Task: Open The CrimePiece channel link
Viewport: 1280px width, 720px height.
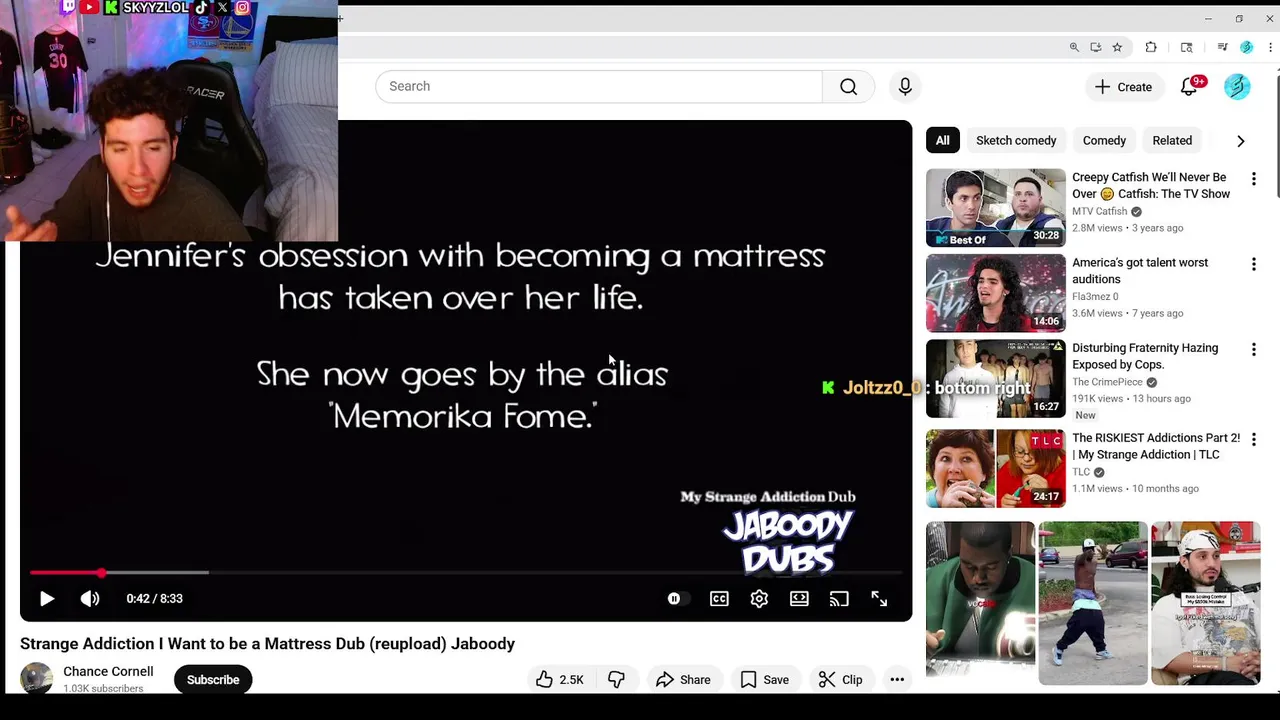Action: pos(1107,382)
